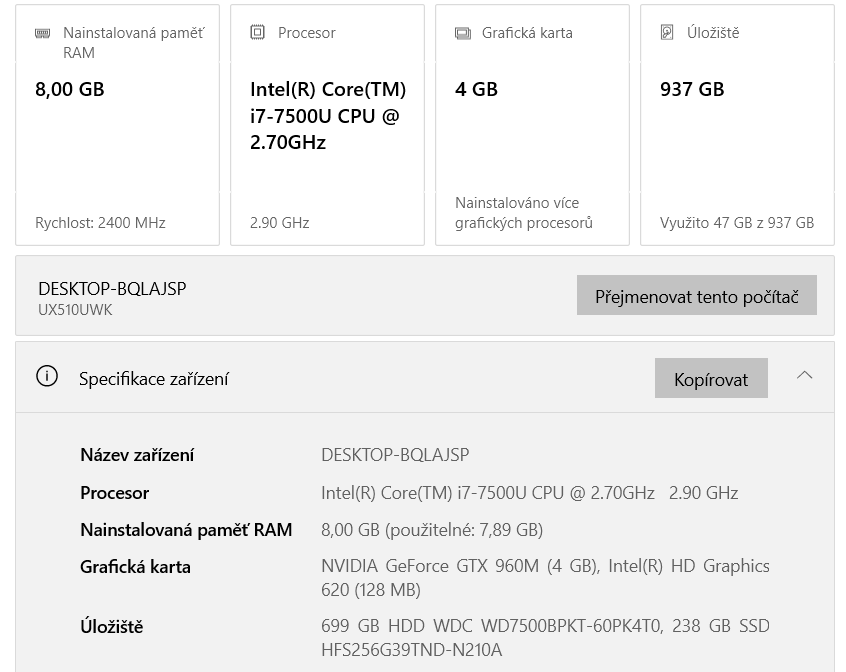
Task: Click the Kopírovat button
Action: pyautogui.click(x=711, y=379)
